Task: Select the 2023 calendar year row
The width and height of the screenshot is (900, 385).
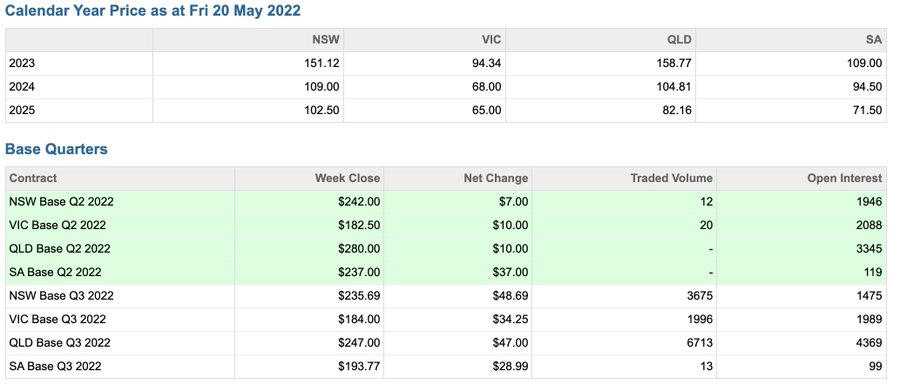Action: pos(445,63)
